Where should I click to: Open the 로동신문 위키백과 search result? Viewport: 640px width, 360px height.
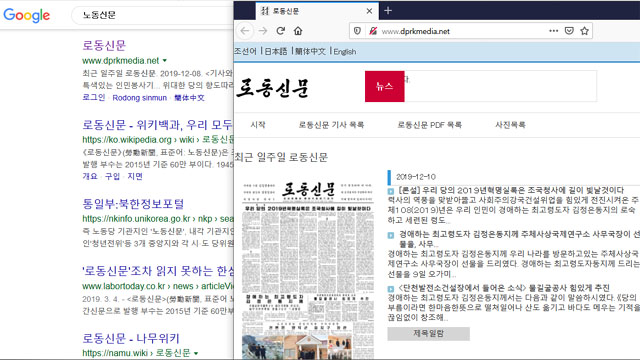click(158, 124)
